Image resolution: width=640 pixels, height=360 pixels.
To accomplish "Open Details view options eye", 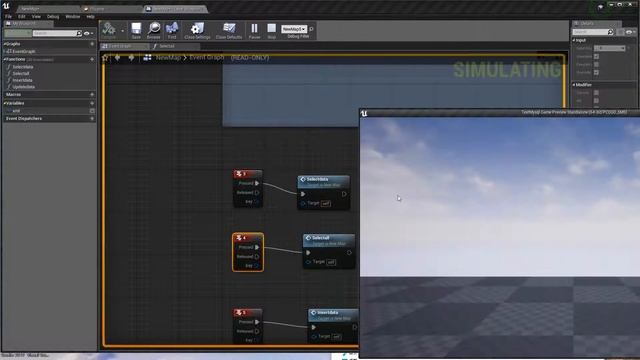I will pyautogui.click(x=630, y=32).
